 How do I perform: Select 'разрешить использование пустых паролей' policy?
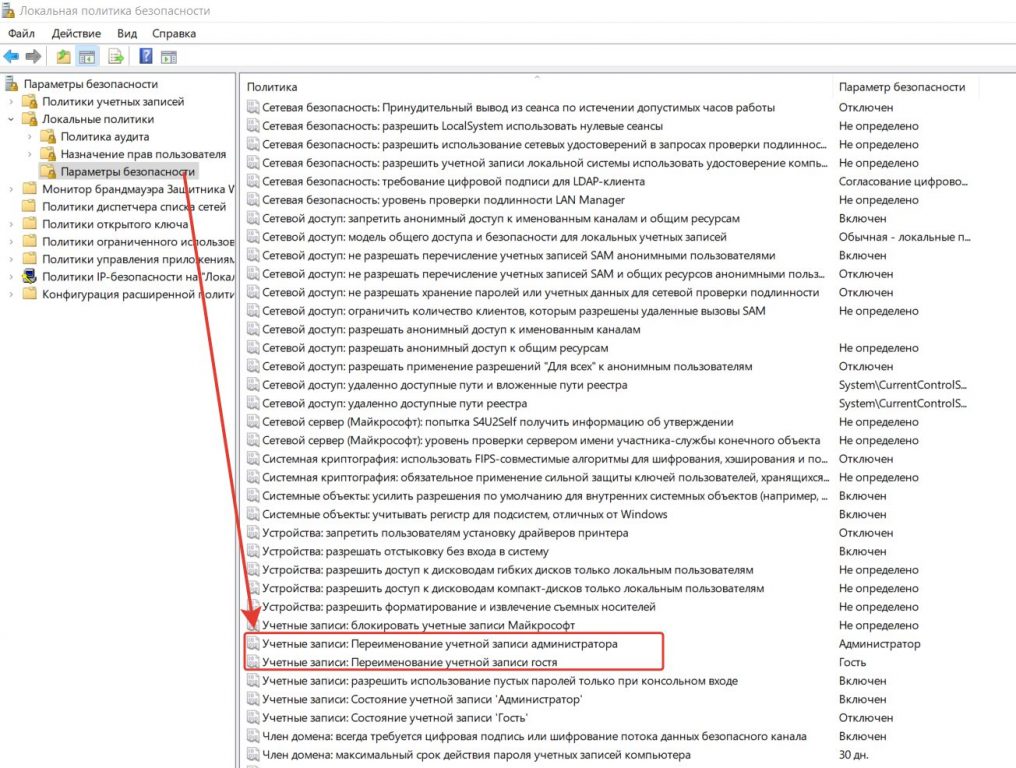click(500, 681)
